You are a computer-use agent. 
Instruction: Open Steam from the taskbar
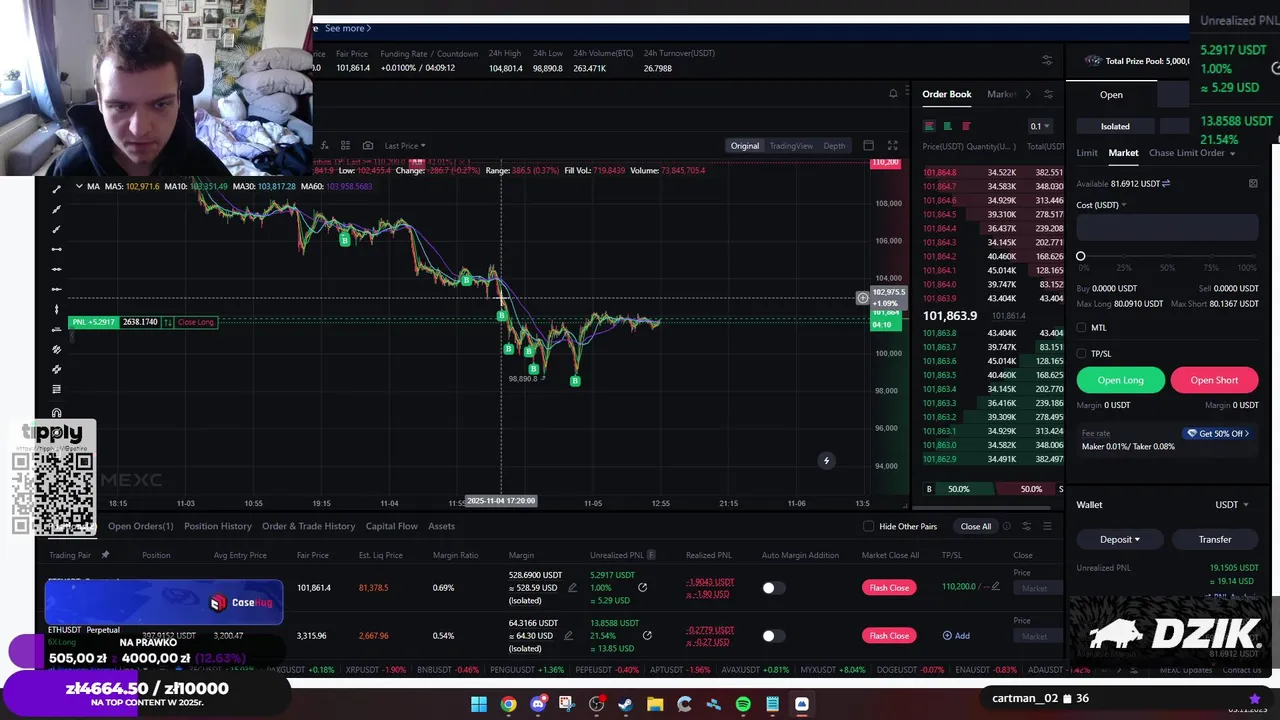tap(626, 705)
